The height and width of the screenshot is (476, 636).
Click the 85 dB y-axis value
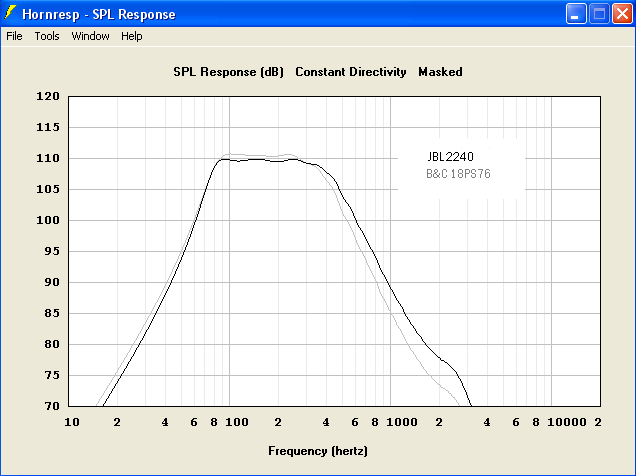[52, 313]
